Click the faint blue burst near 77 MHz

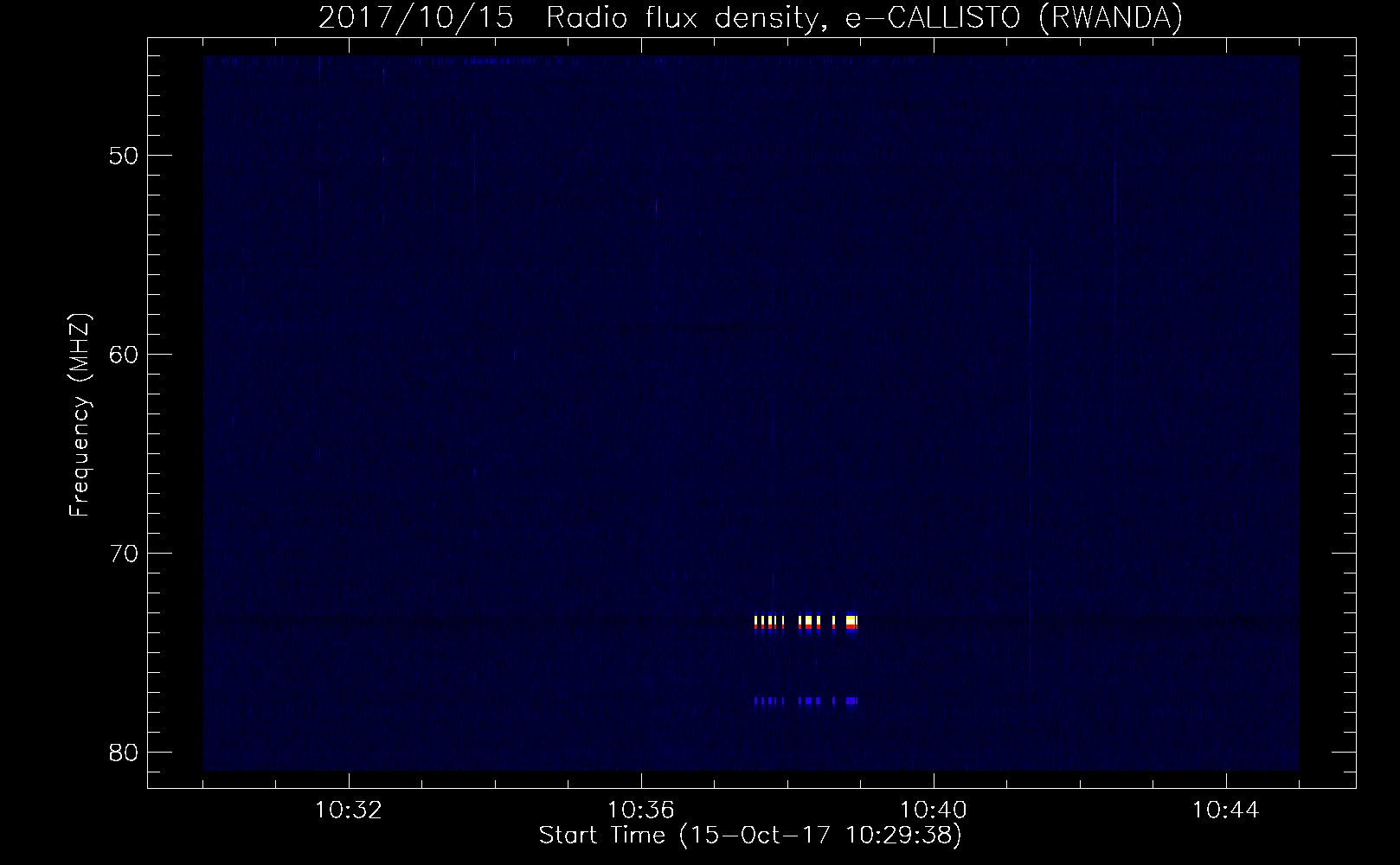tap(806, 701)
